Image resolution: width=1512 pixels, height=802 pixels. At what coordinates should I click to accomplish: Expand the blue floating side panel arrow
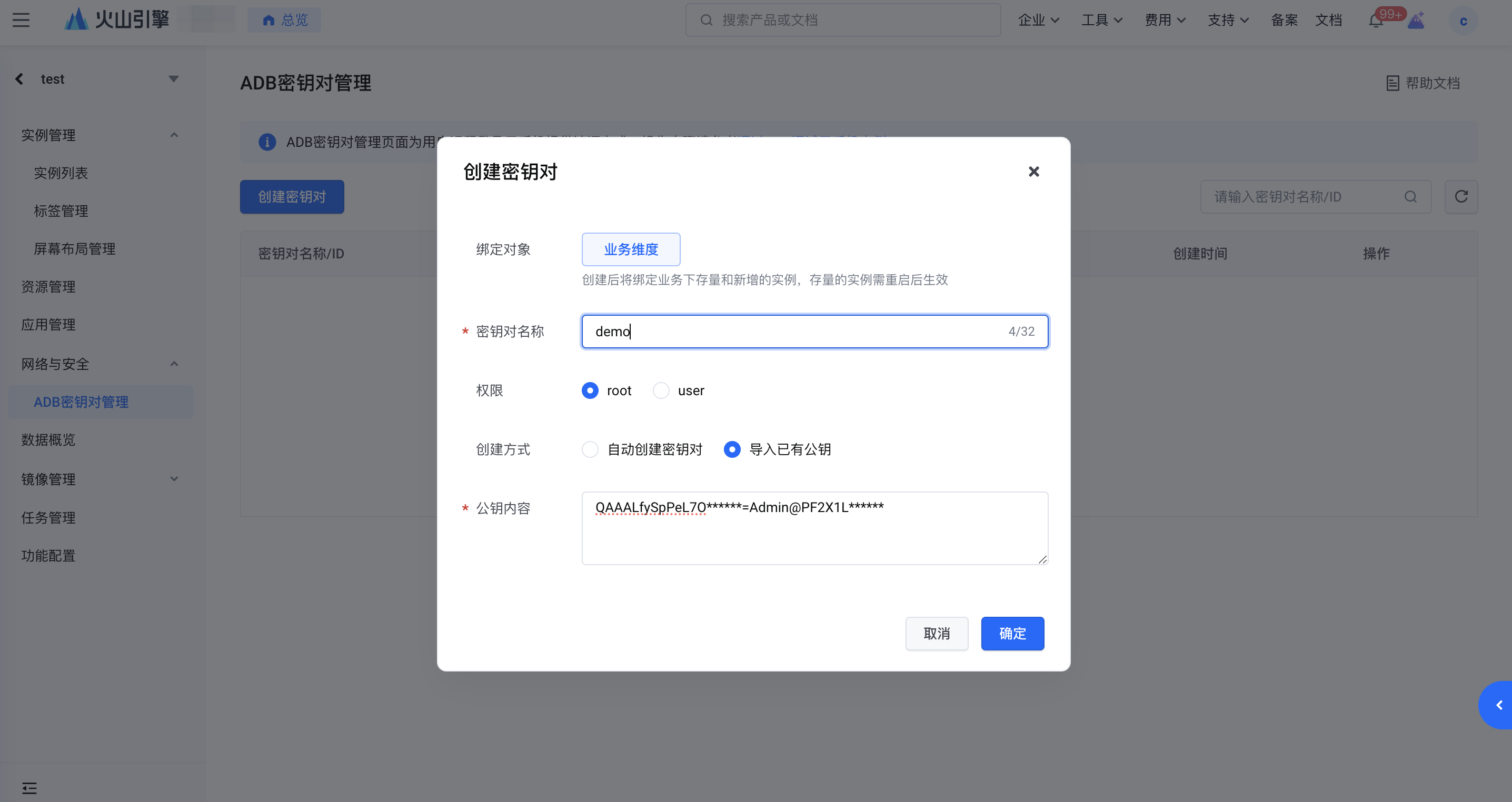point(1498,705)
